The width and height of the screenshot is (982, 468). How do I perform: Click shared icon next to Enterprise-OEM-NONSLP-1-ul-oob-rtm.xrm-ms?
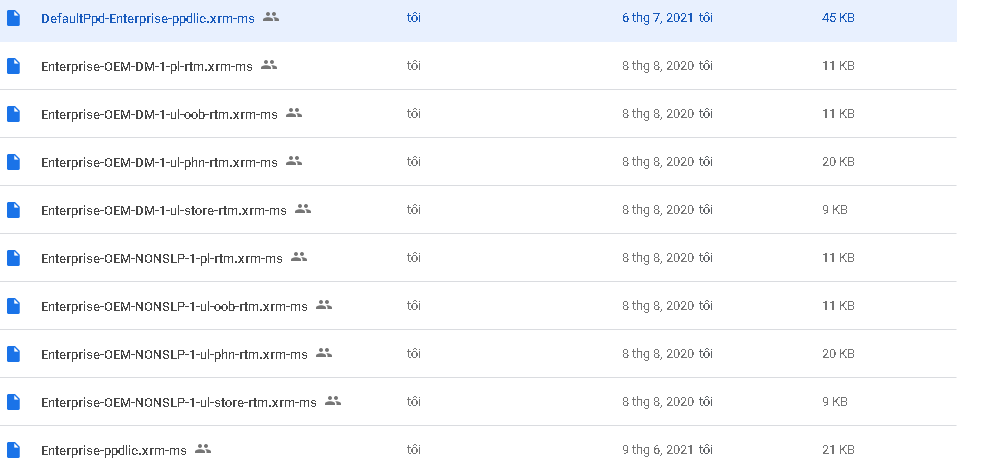tap(323, 305)
